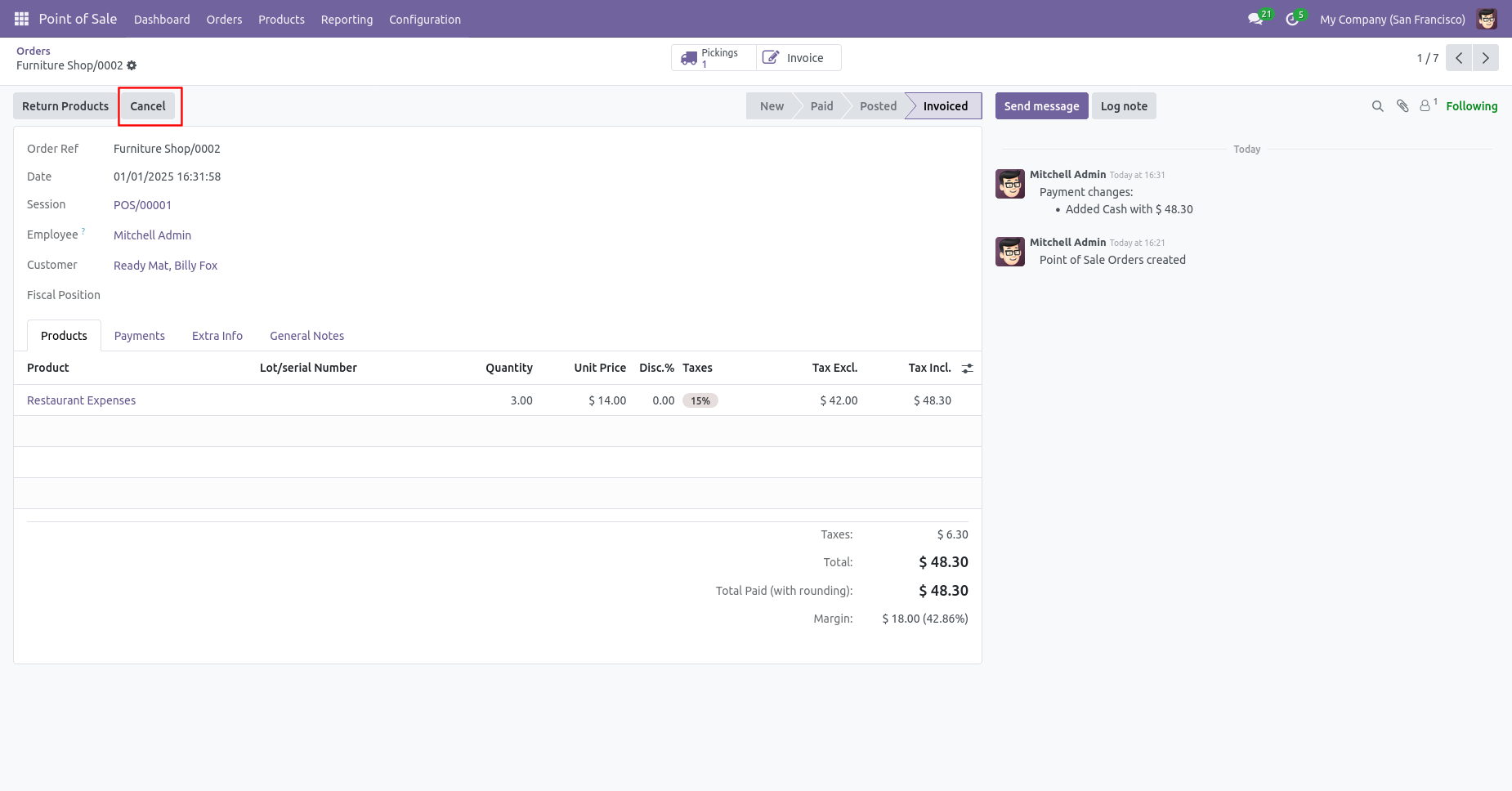Open the conversations chat icon with badge 21

1259,18
